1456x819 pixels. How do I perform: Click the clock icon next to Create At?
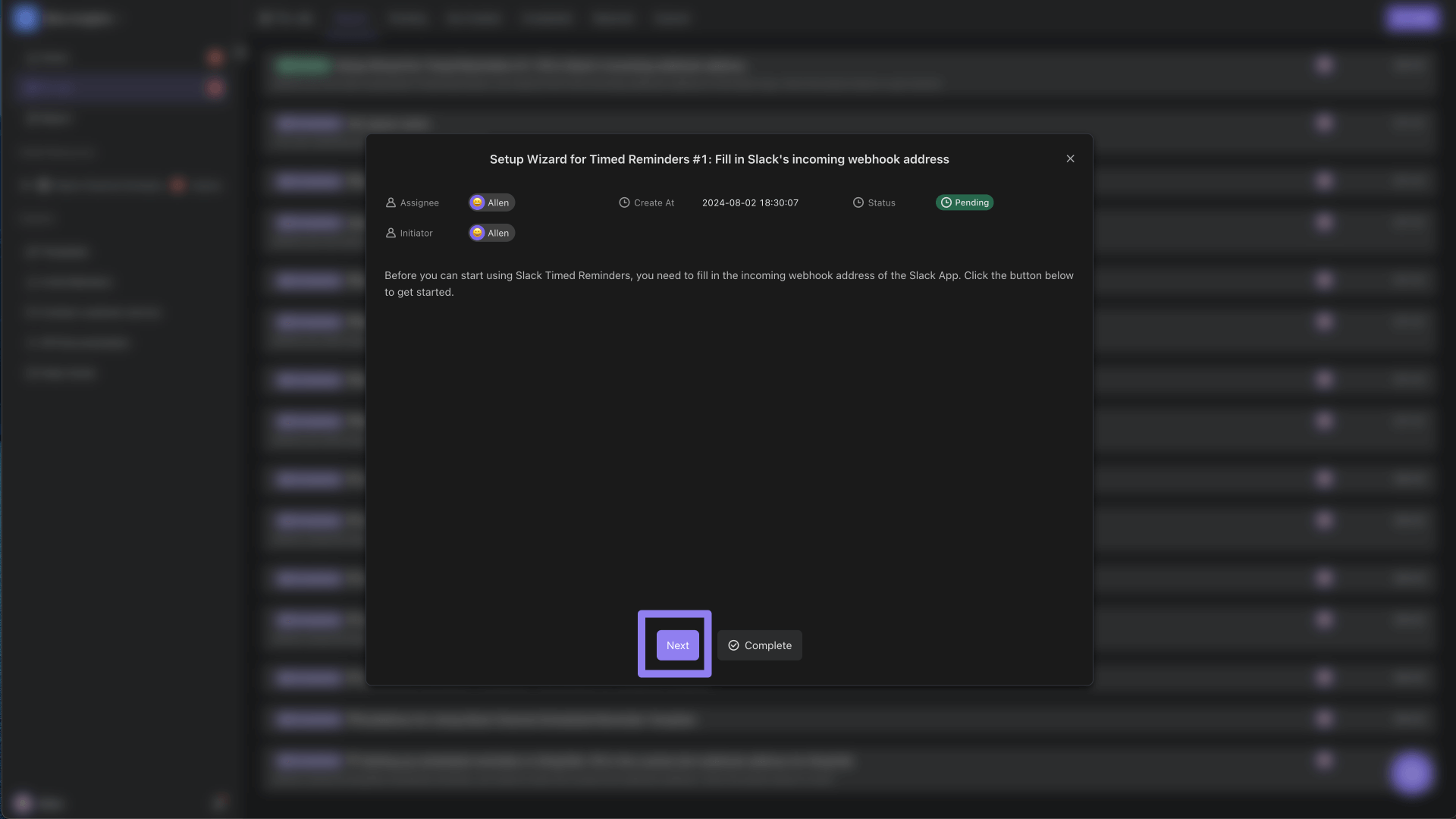tap(623, 203)
